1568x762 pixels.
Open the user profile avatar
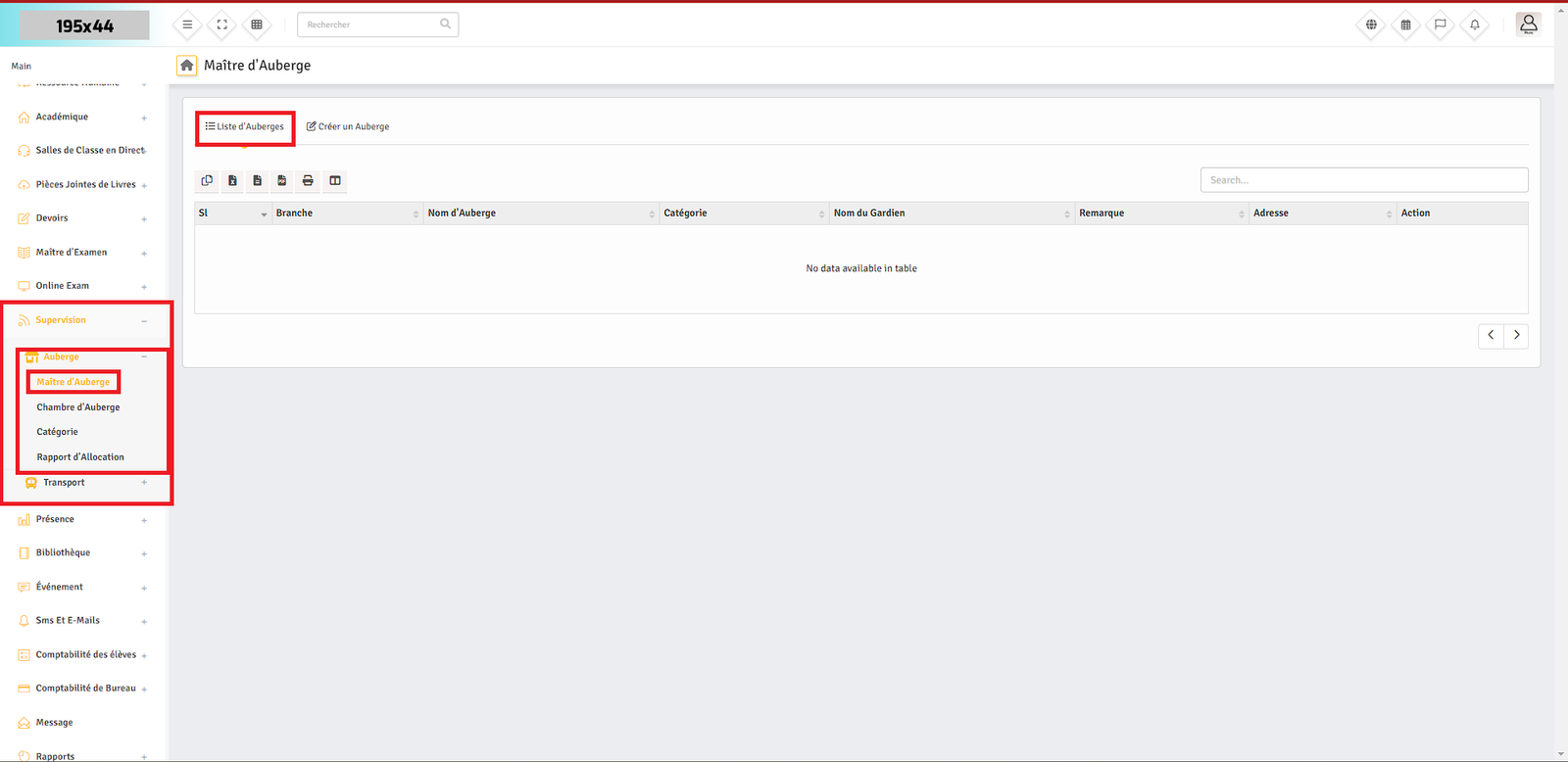tap(1528, 24)
